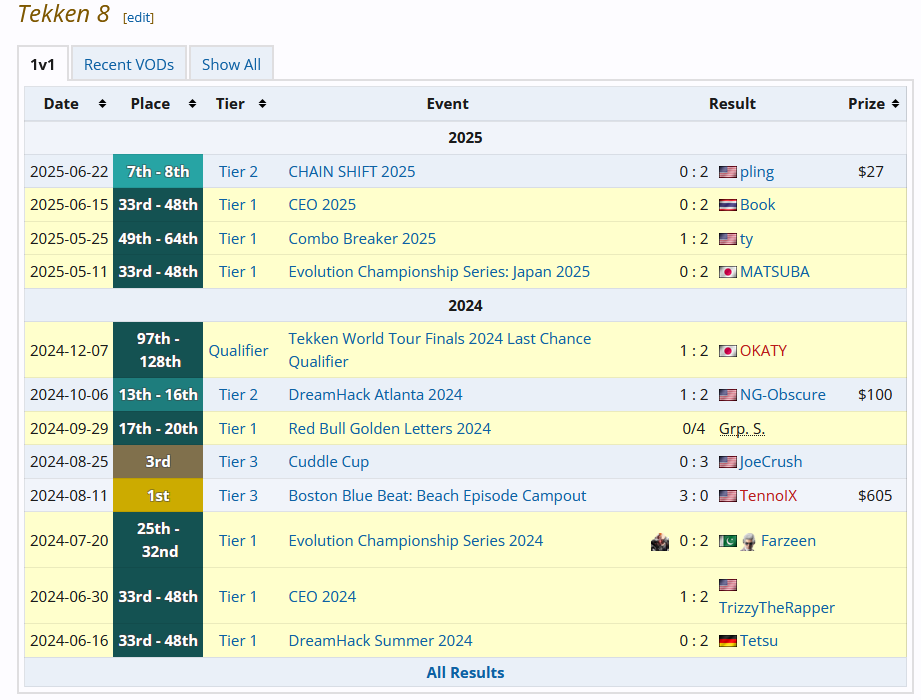Sort table by Place column arrows
The width and height of the screenshot is (921, 700).
click(x=192, y=104)
